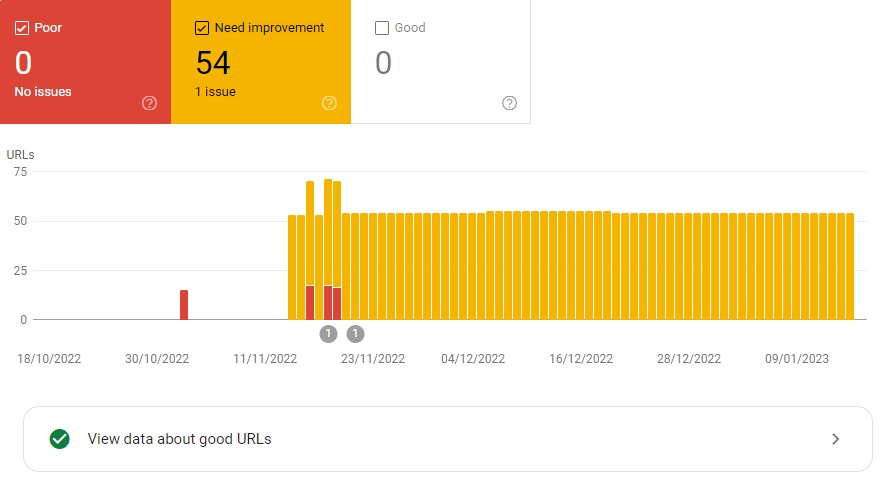The image size is (890, 491).
Task: Click the 54 URLs count
Action: tap(213, 62)
